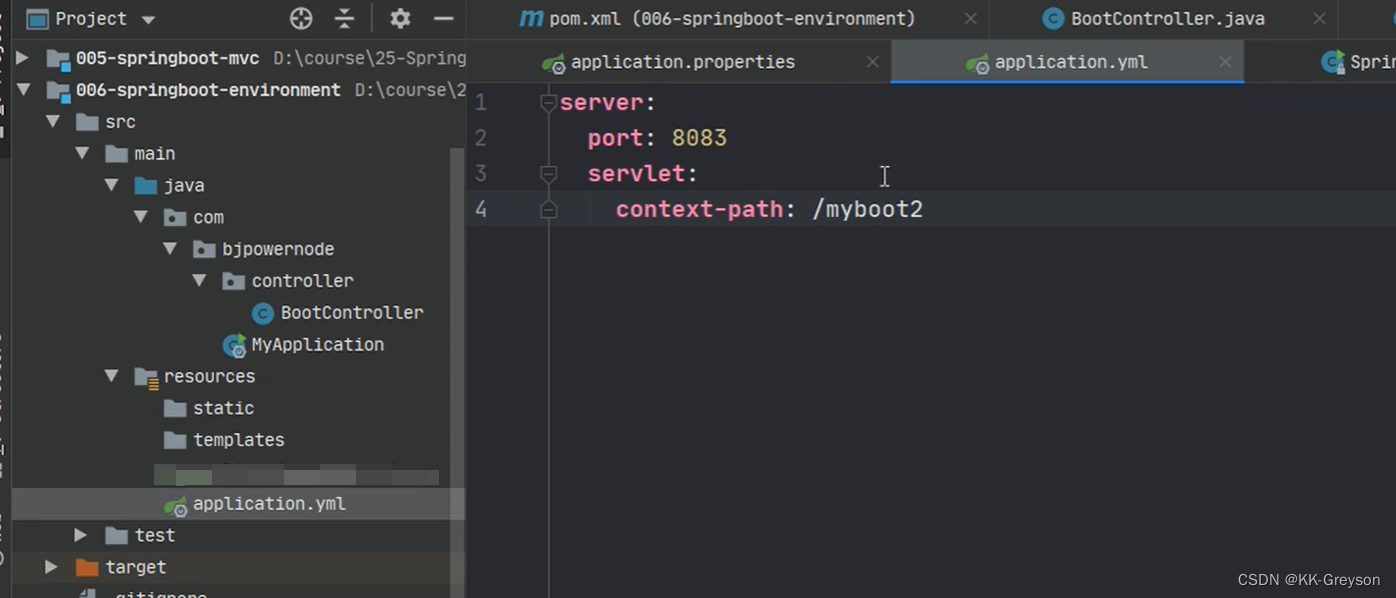Select the target folder
Screen dimensions: 1396x598
pyautogui.click(x=136, y=567)
